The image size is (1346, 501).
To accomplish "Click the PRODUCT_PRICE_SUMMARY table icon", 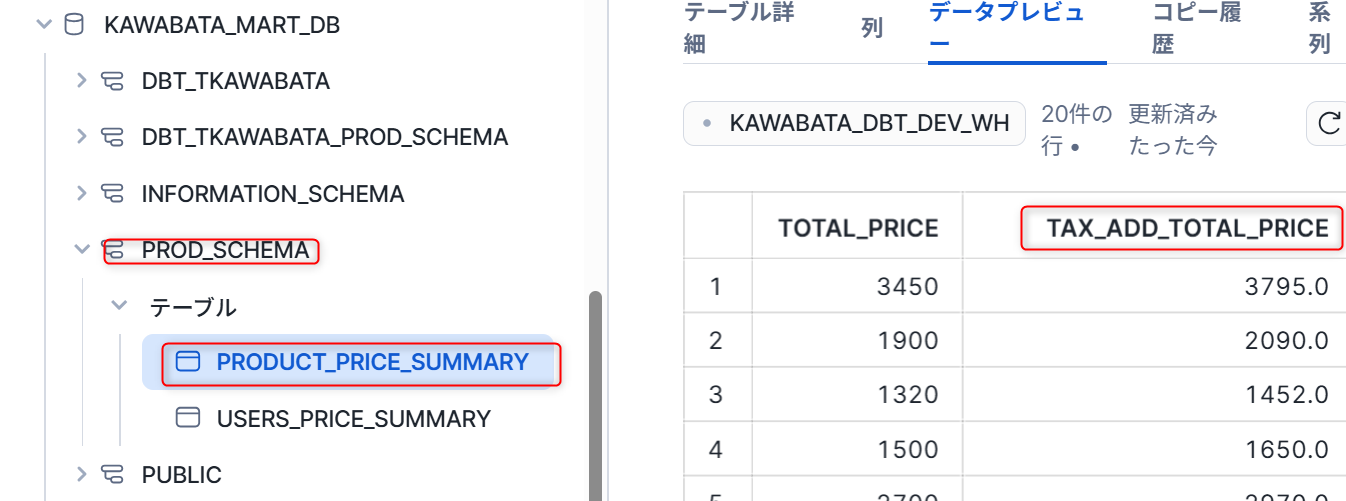I will [188, 362].
